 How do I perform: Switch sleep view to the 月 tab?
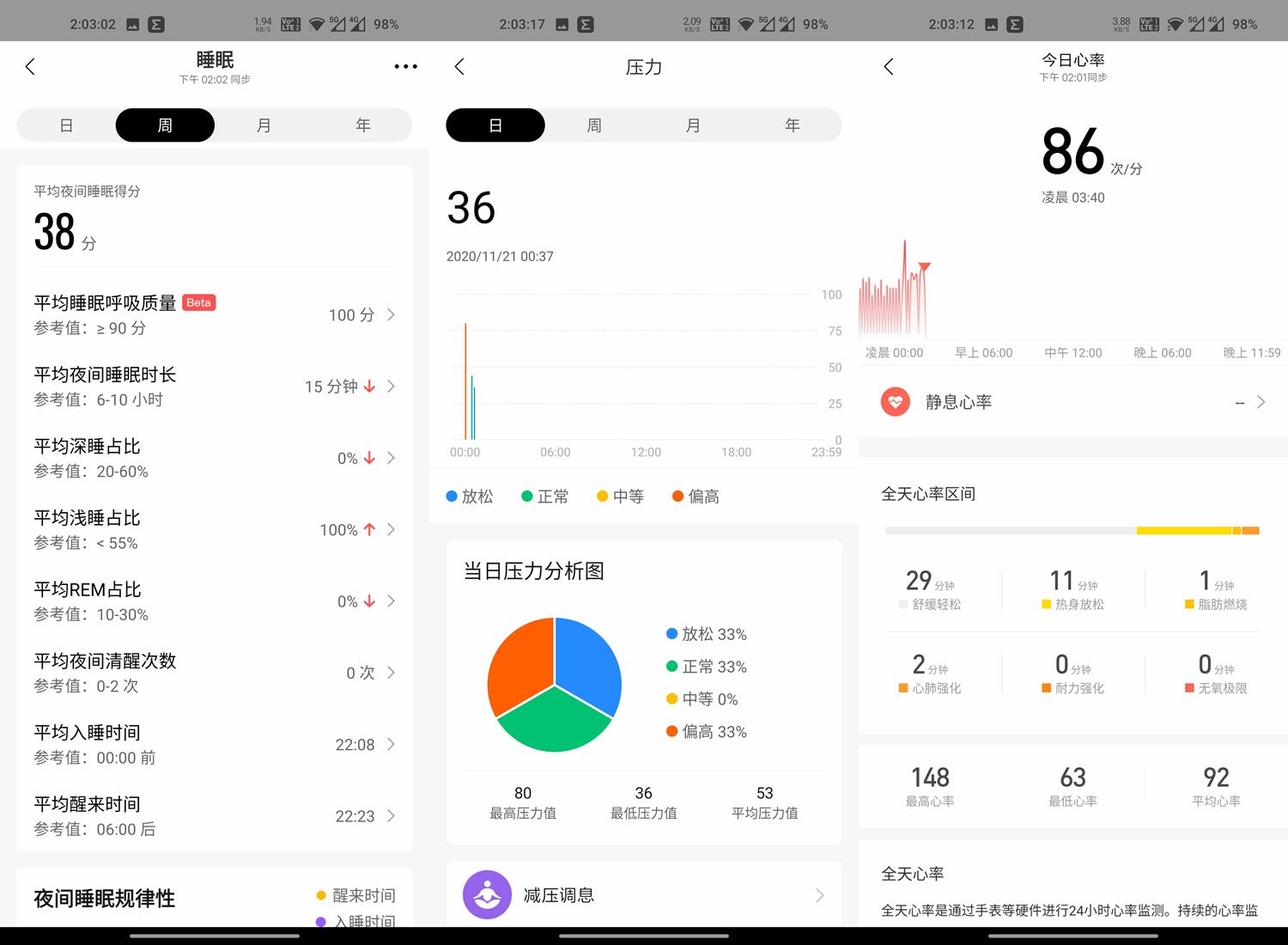264,125
